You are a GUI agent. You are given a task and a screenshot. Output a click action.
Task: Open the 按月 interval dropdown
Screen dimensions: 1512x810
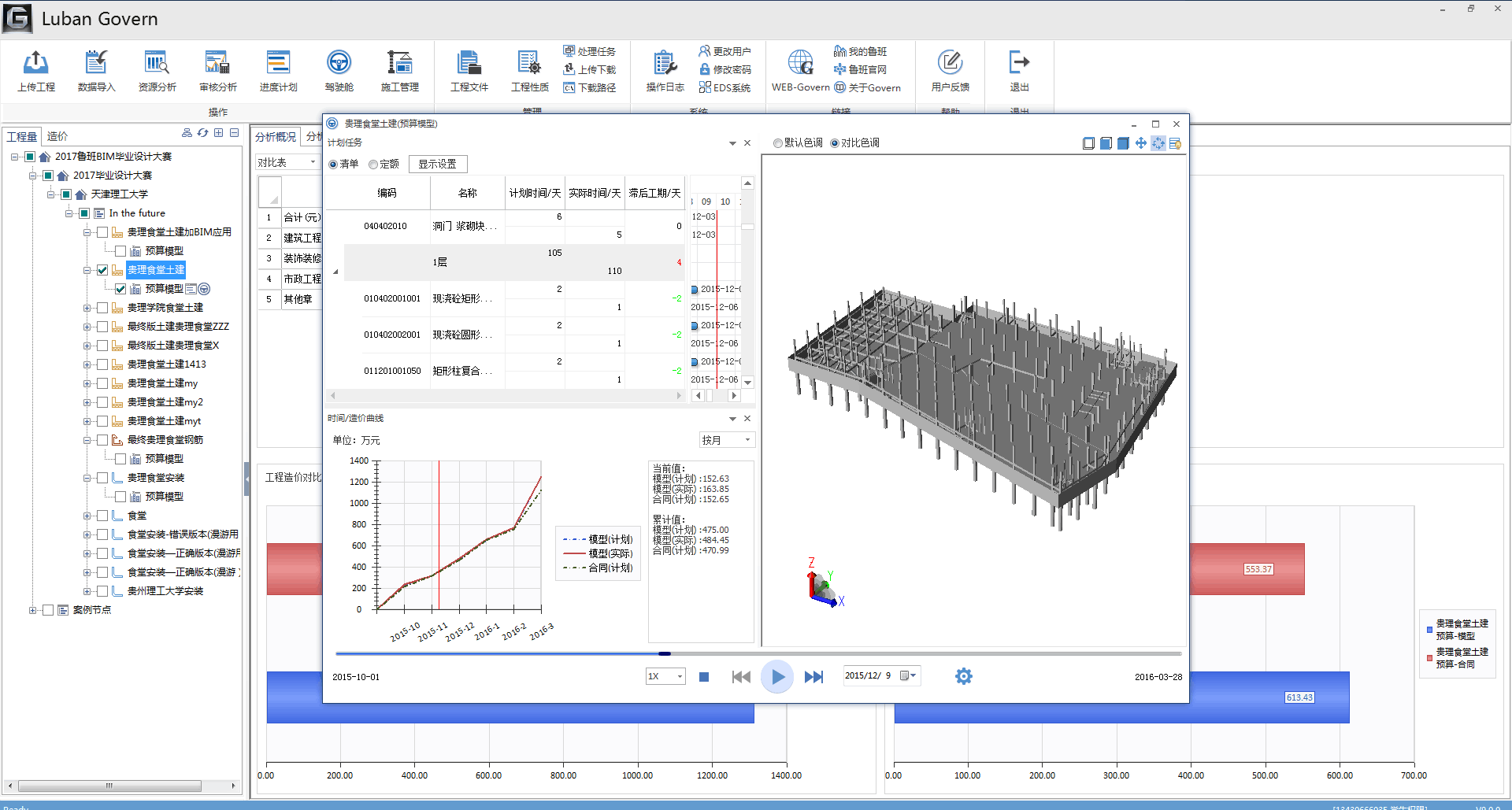[x=727, y=440]
